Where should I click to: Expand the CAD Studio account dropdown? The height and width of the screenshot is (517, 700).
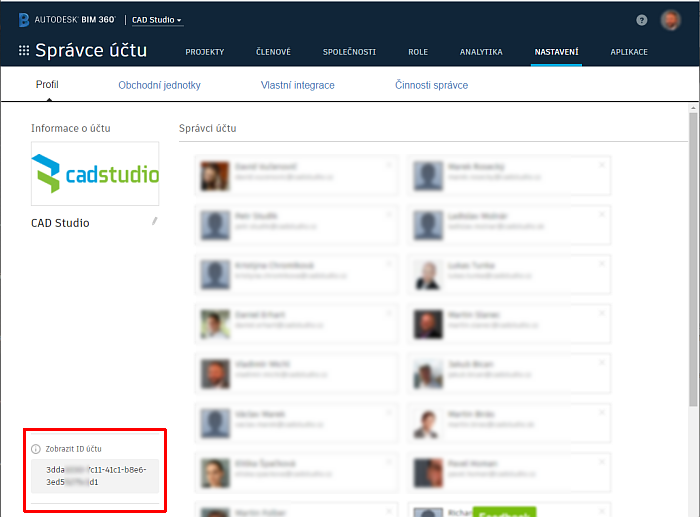coord(157,20)
